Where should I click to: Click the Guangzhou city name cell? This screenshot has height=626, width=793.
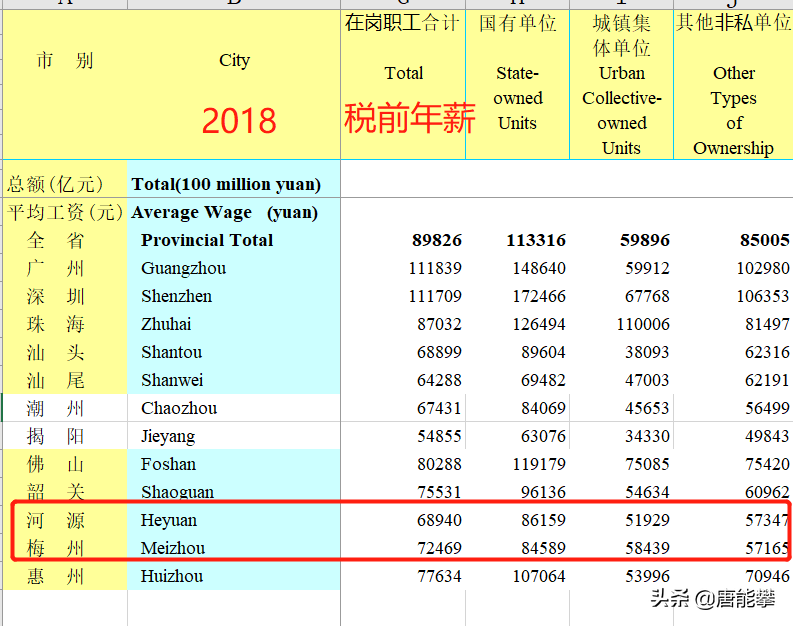tap(184, 268)
